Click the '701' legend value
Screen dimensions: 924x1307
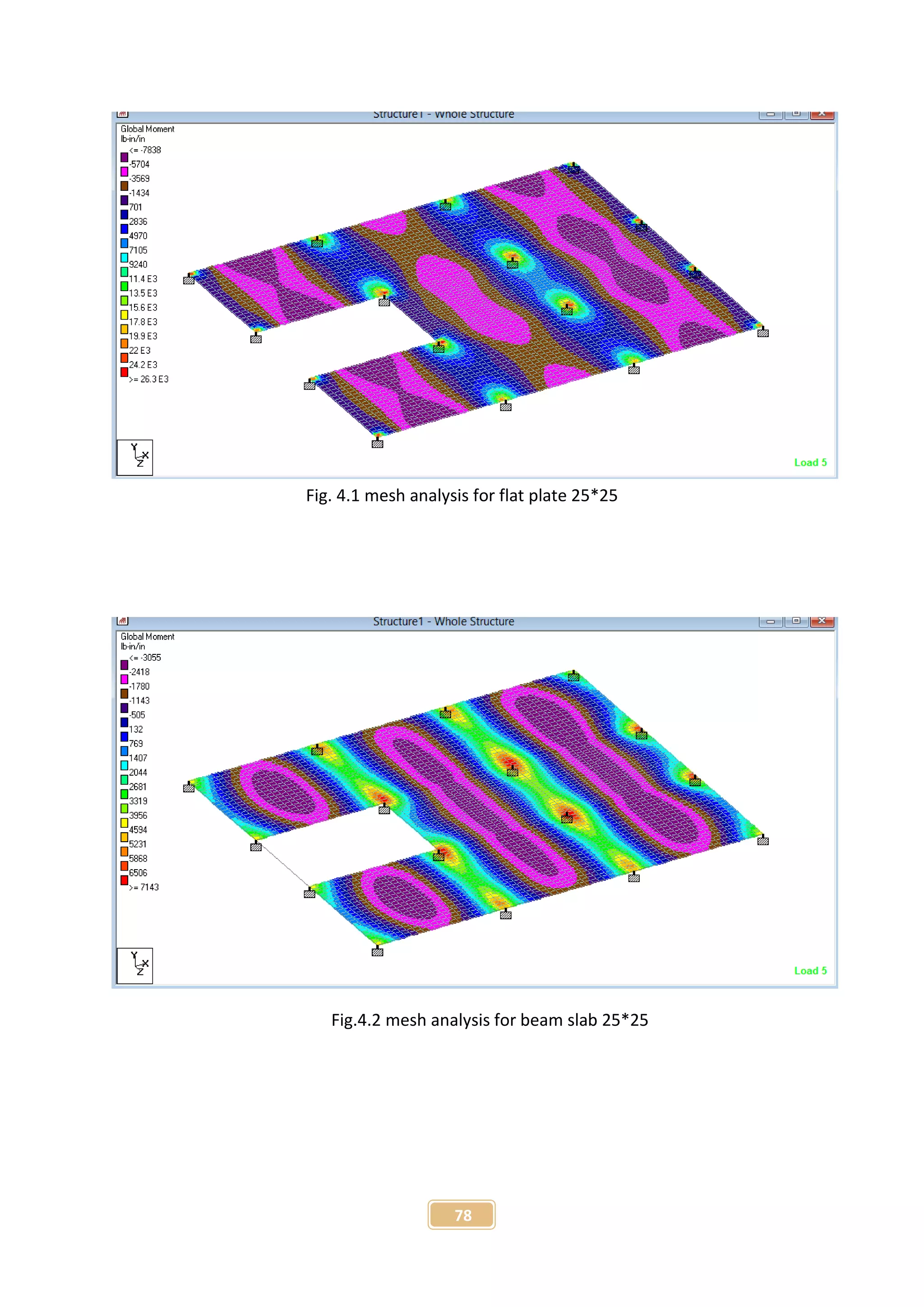click(135, 207)
